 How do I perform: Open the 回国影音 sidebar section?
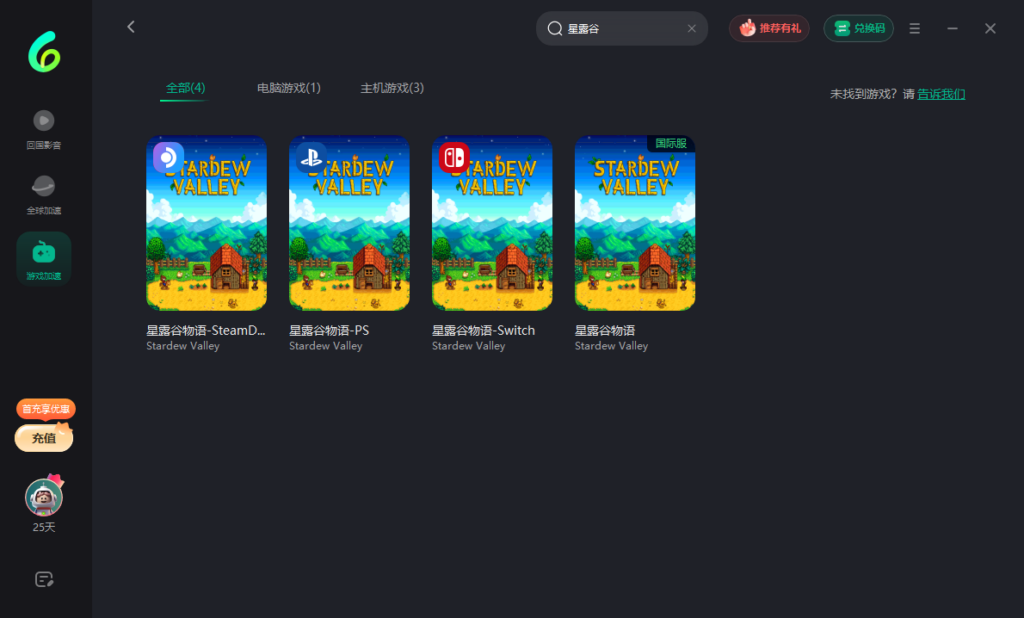click(44, 128)
